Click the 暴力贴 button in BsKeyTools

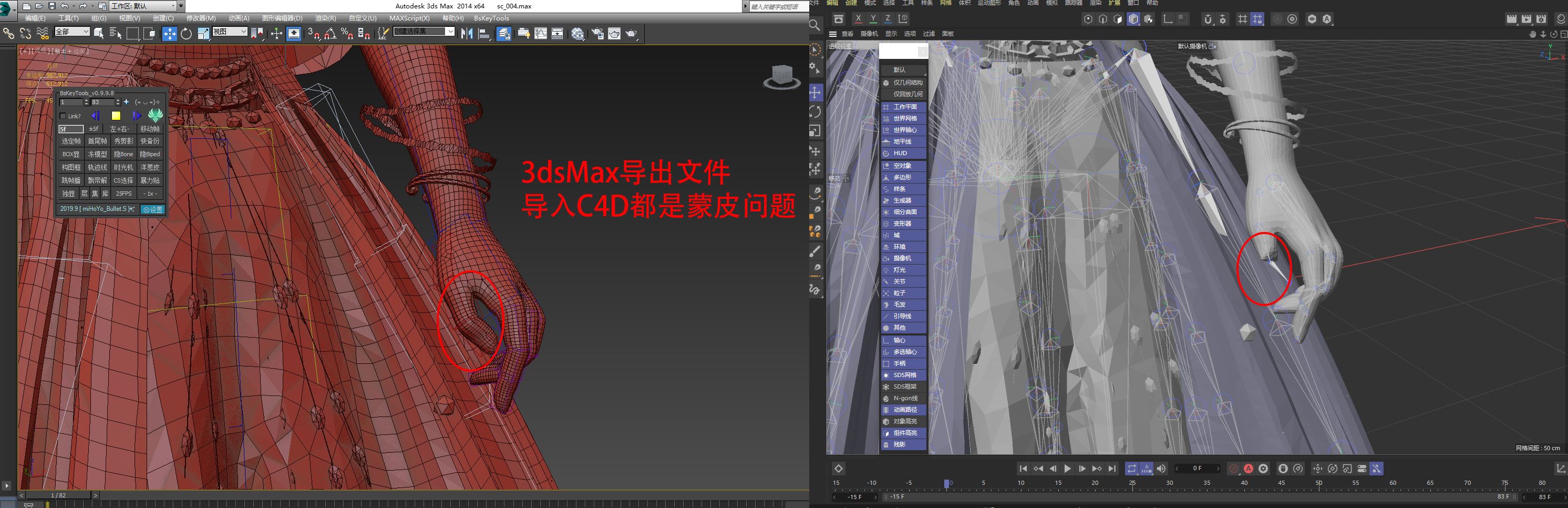click(150, 180)
